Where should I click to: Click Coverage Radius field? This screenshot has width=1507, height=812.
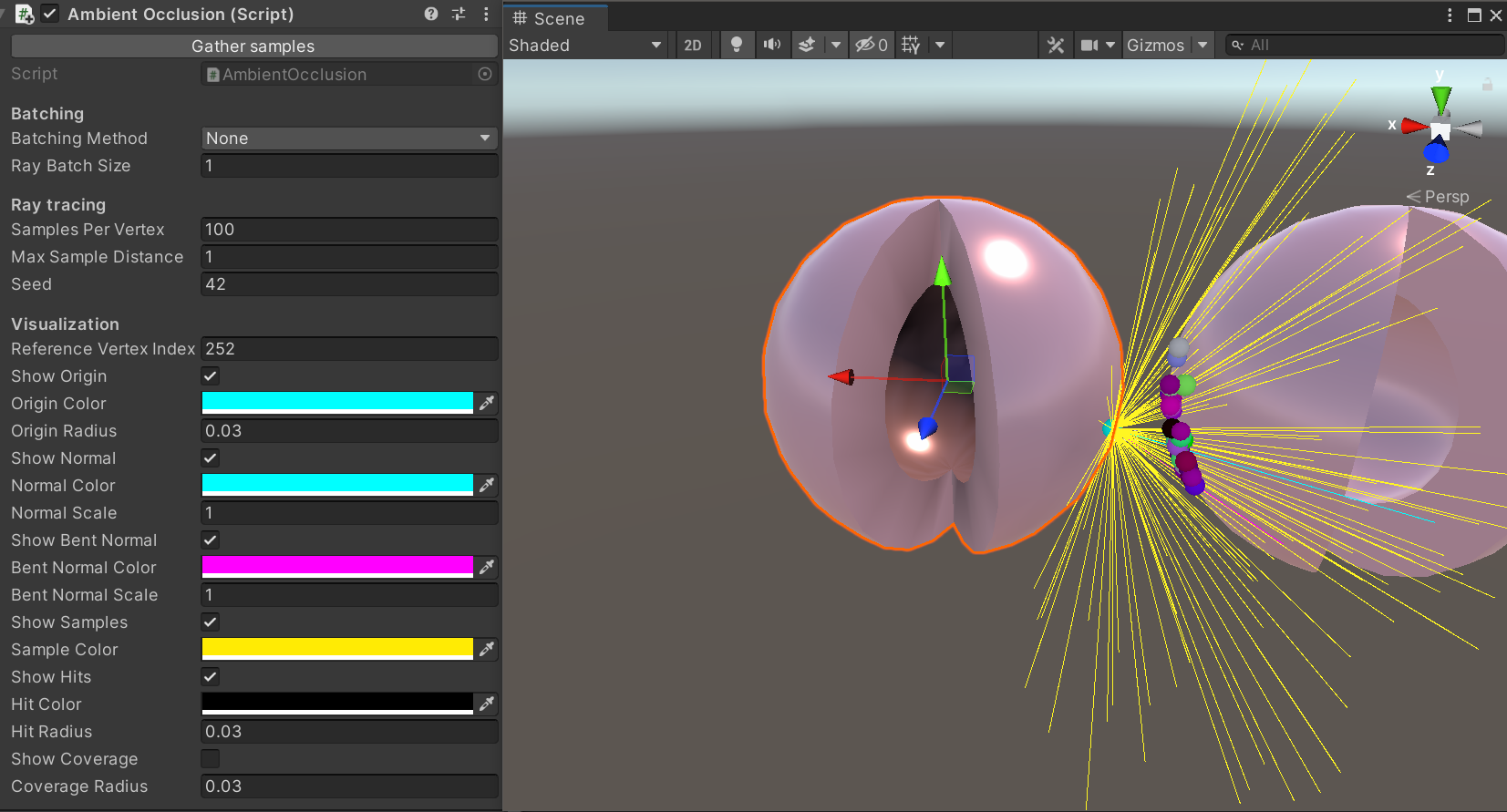pos(349,786)
